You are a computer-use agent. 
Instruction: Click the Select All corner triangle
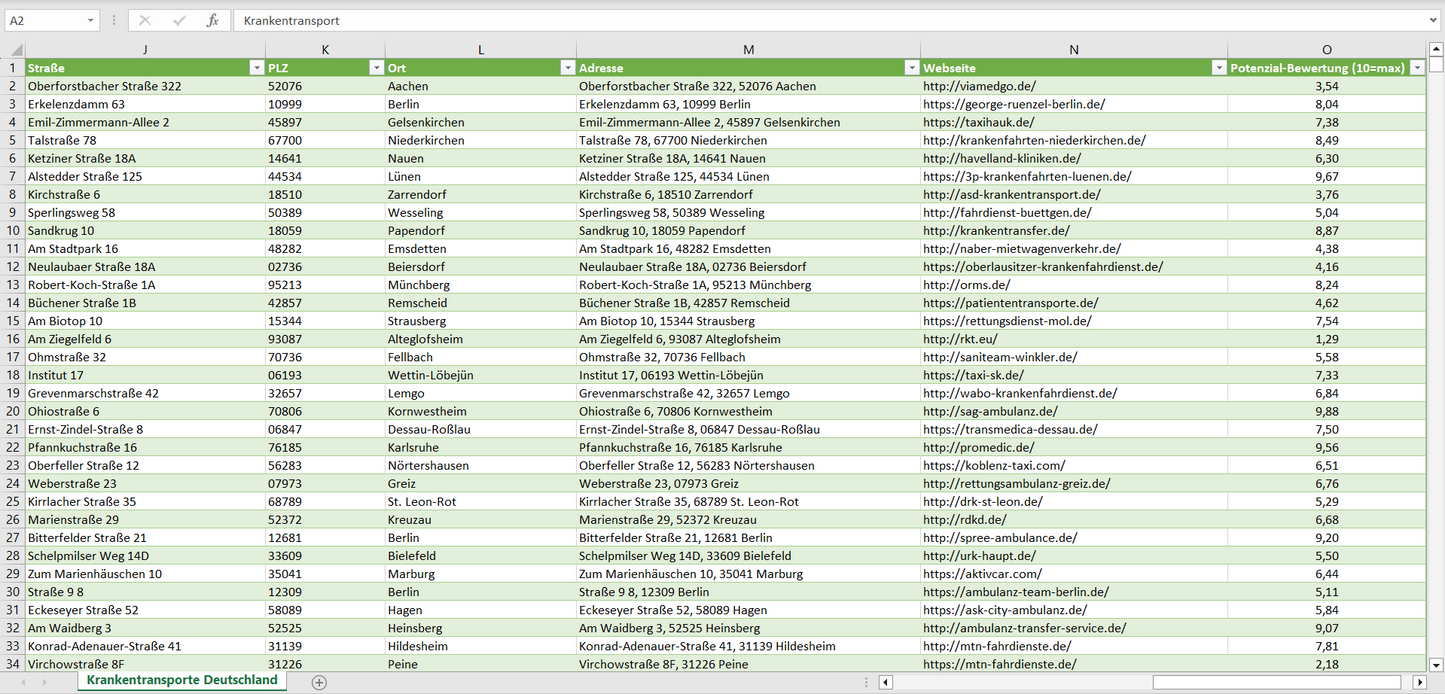pyautogui.click(x=13, y=50)
